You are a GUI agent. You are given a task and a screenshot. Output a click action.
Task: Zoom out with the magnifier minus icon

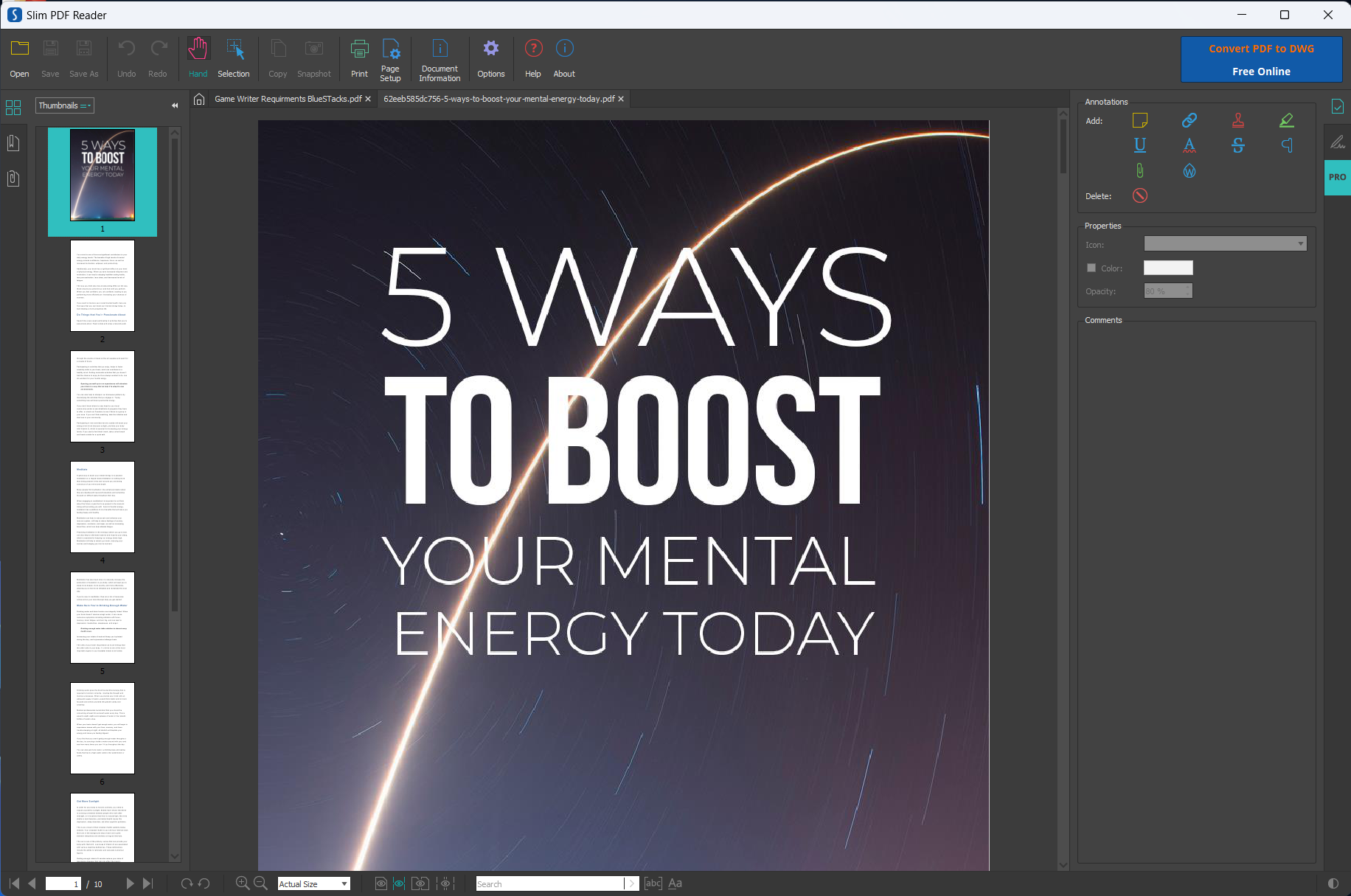260,883
